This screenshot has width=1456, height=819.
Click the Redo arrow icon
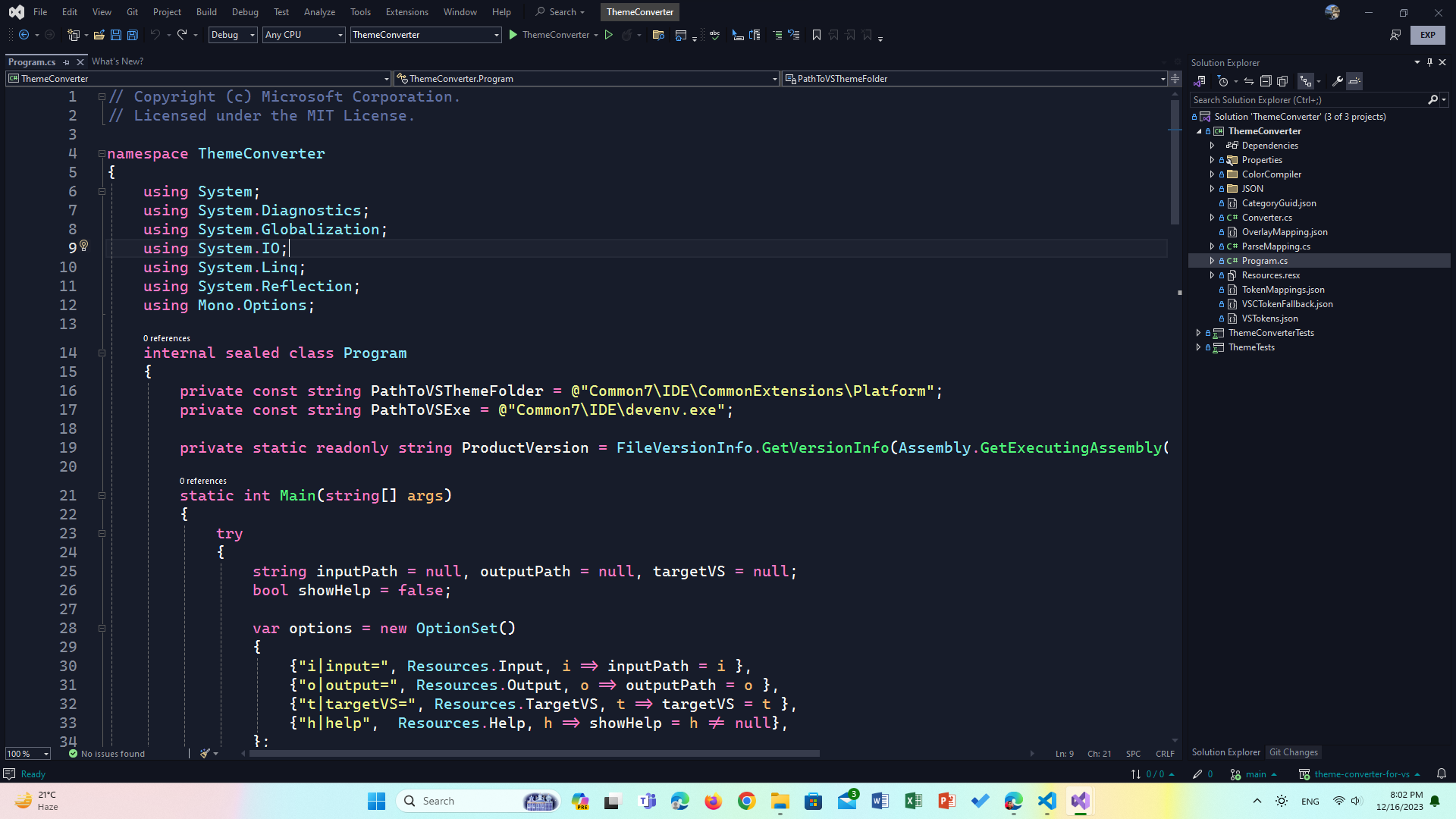182,35
